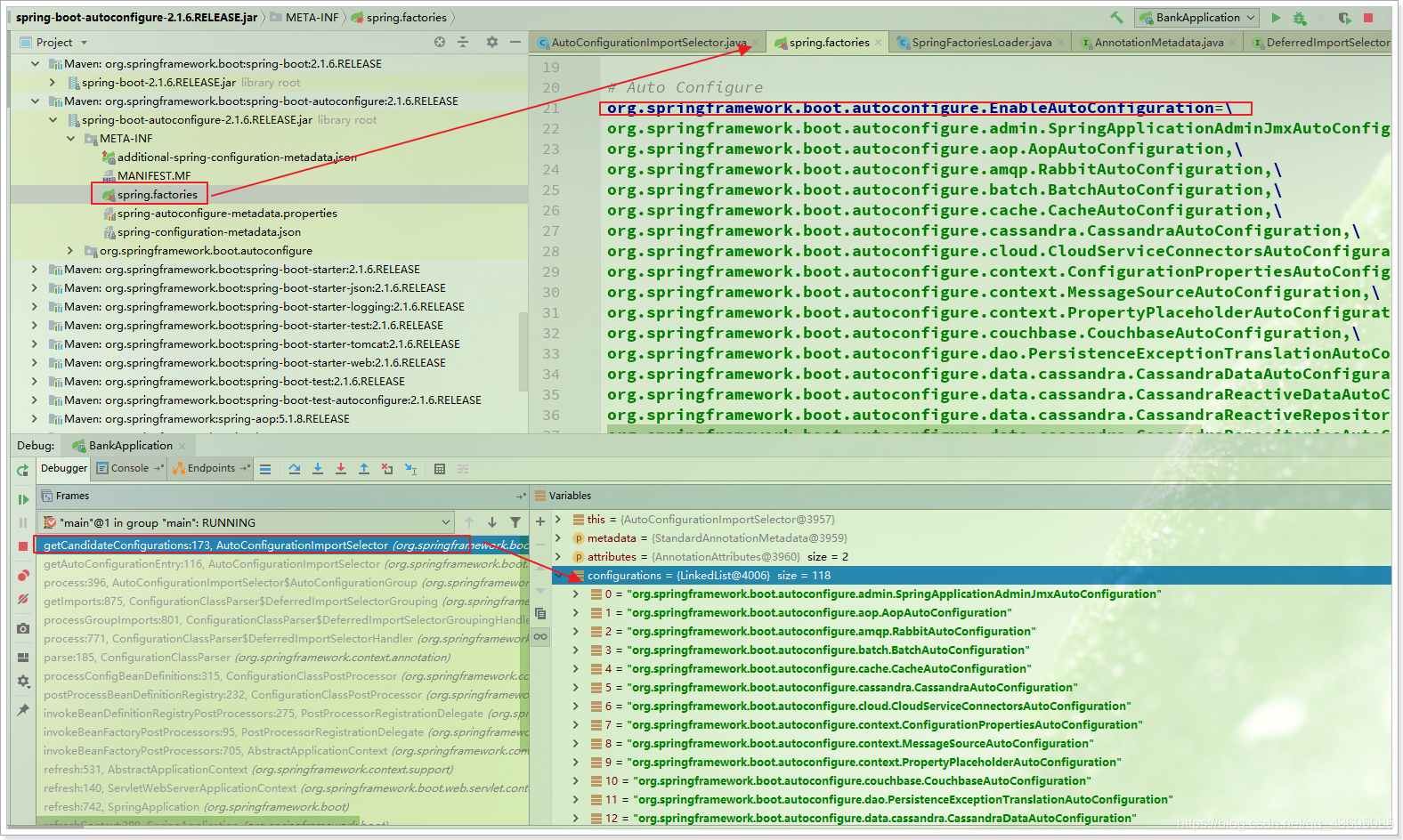
Task: Click the Debug bug icon in top toolbar
Action: (1300, 18)
